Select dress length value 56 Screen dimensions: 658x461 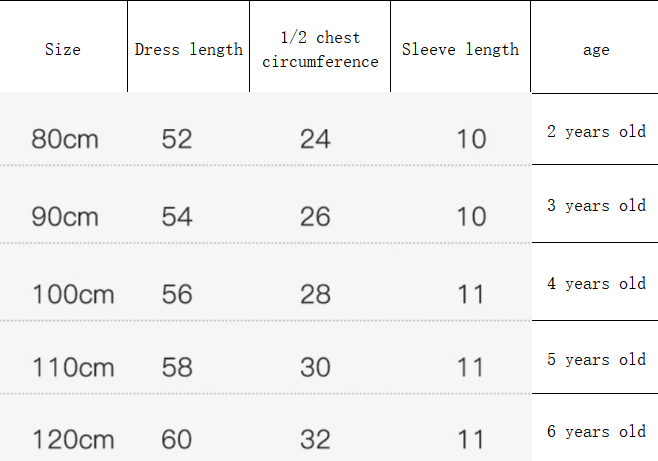(177, 294)
